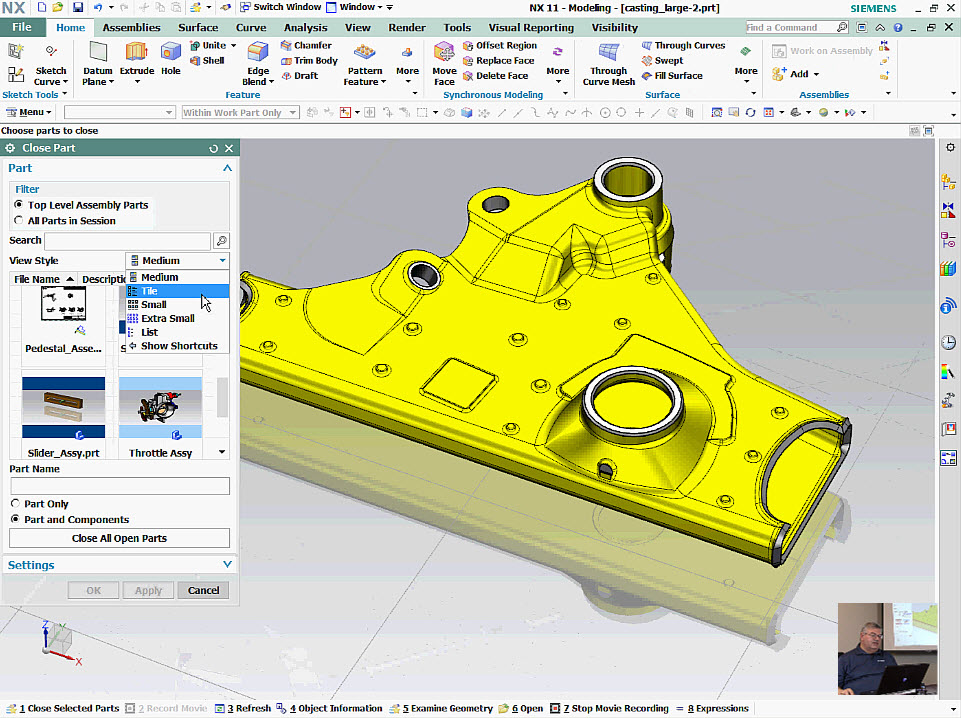Screen dimensions: 961x718
Task: Select the Slider_Assy.prt thumbnail
Action: click(x=62, y=405)
